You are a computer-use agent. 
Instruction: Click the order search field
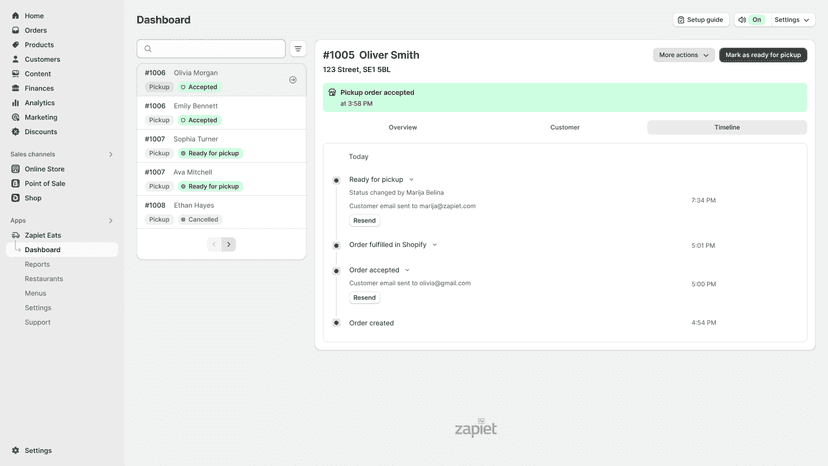(211, 49)
